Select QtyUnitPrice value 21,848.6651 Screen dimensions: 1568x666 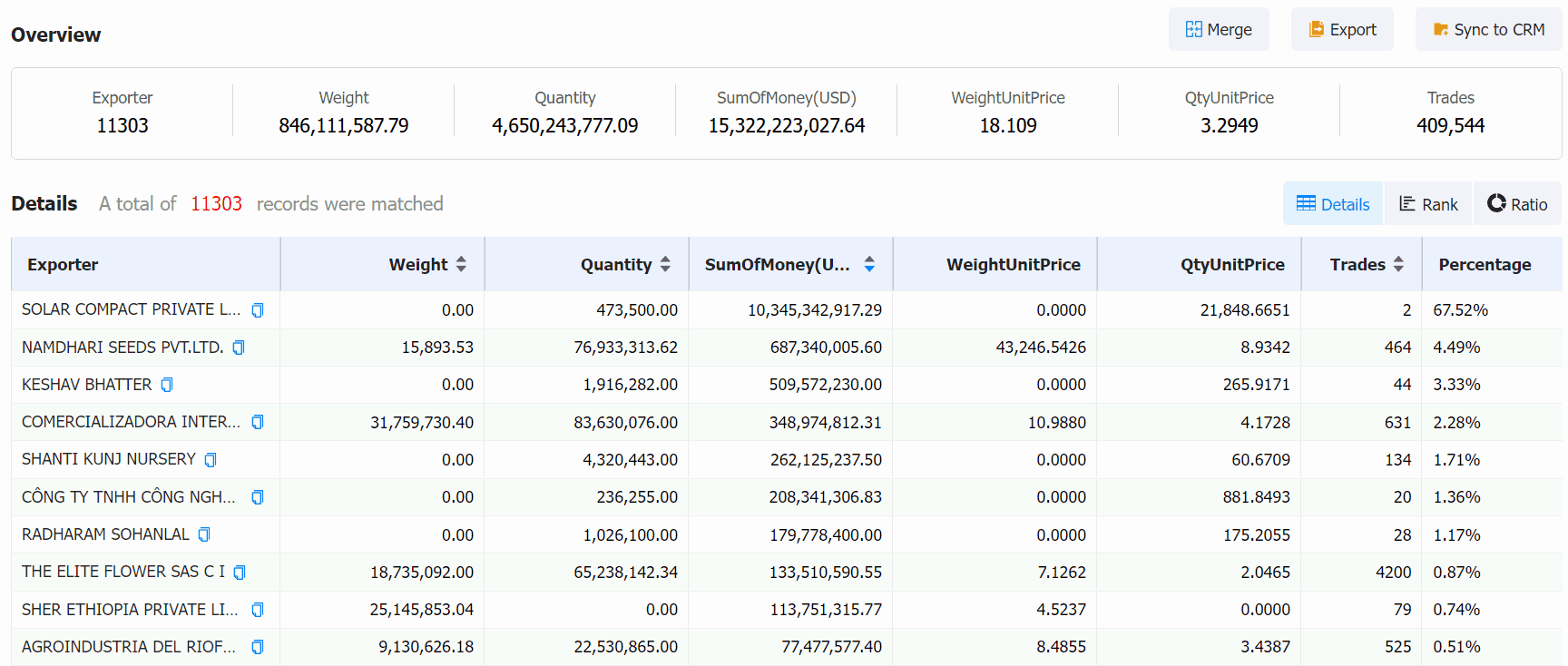pos(1245,310)
